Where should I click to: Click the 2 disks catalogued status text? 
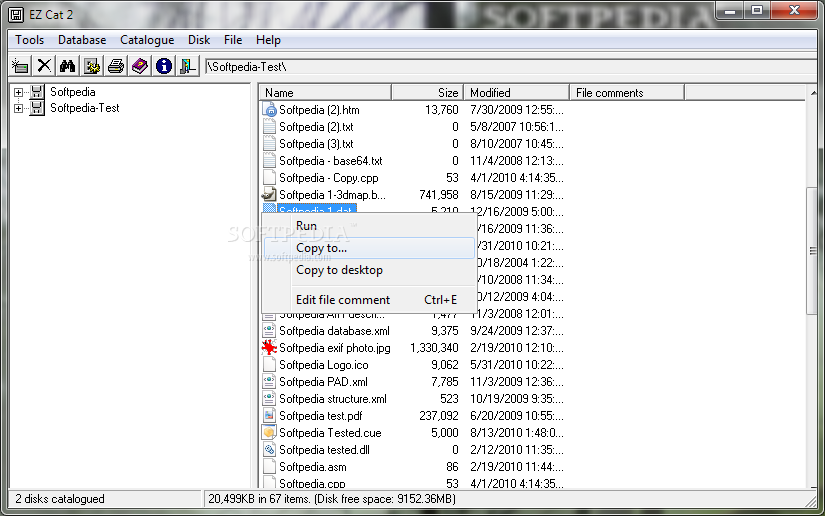tap(60, 499)
